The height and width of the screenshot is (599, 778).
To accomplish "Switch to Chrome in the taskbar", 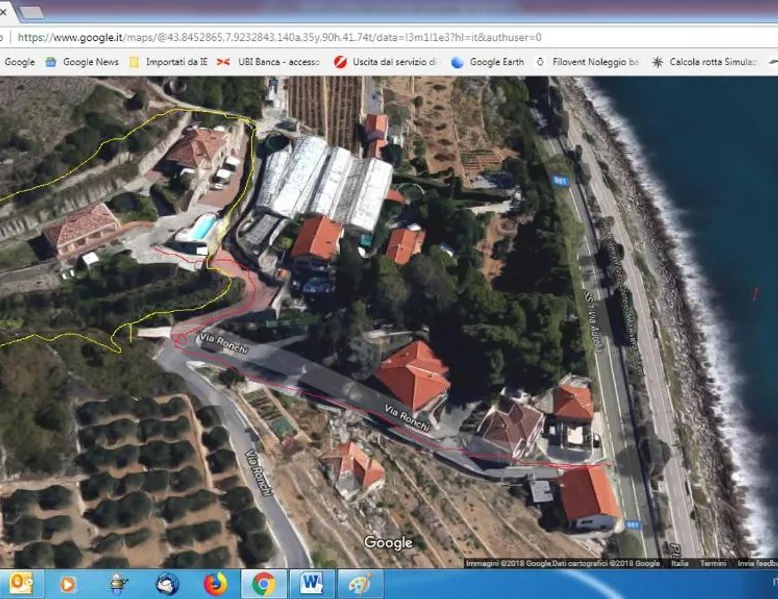I will 263,583.
